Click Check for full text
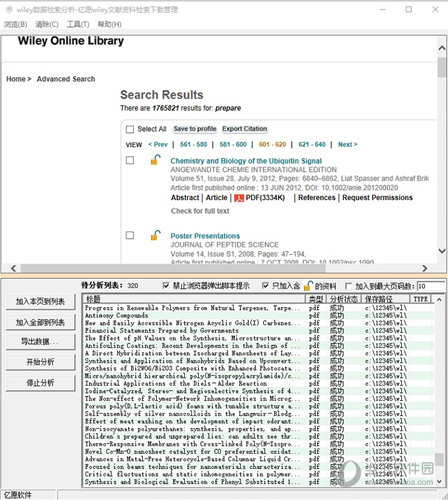This screenshot has width=448, height=500. pyautogui.click(x=200, y=211)
